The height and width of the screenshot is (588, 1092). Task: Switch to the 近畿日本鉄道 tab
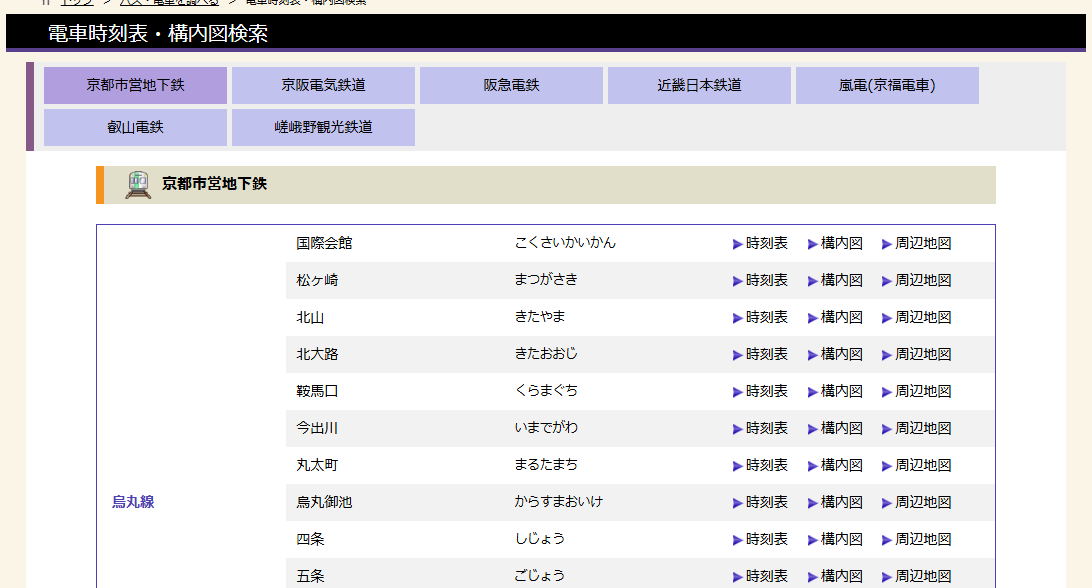tap(699, 85)
